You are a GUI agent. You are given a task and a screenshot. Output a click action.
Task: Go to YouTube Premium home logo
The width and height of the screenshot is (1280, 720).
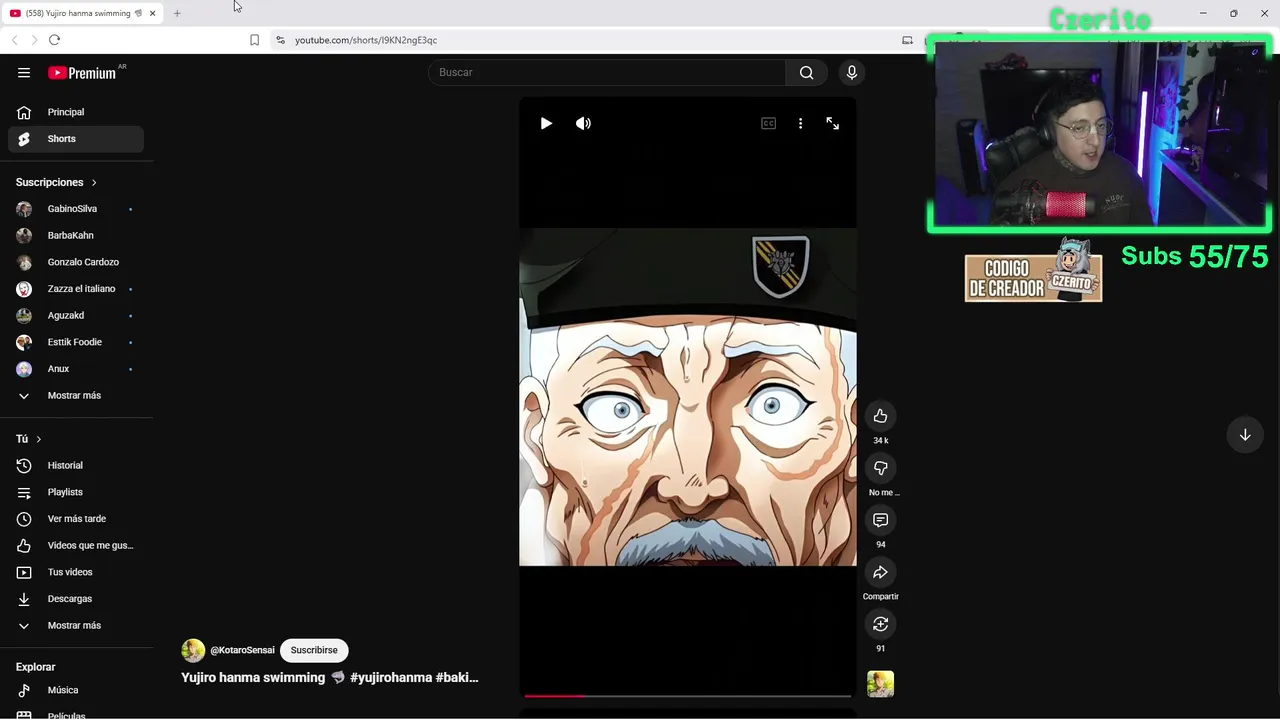pyautogui.click(x=82, y=72)
